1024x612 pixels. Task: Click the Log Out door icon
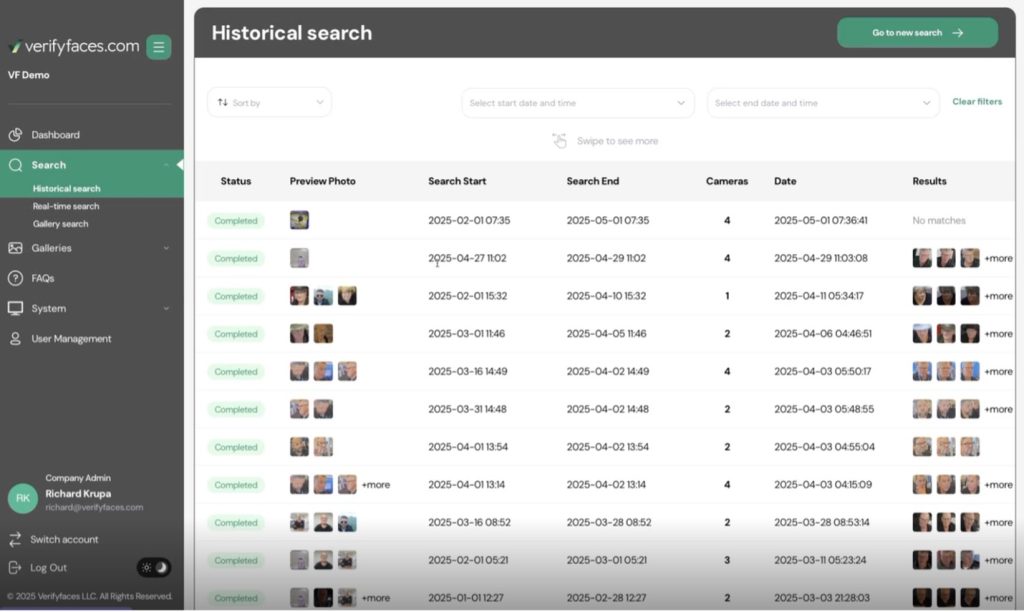click(15, 568)
